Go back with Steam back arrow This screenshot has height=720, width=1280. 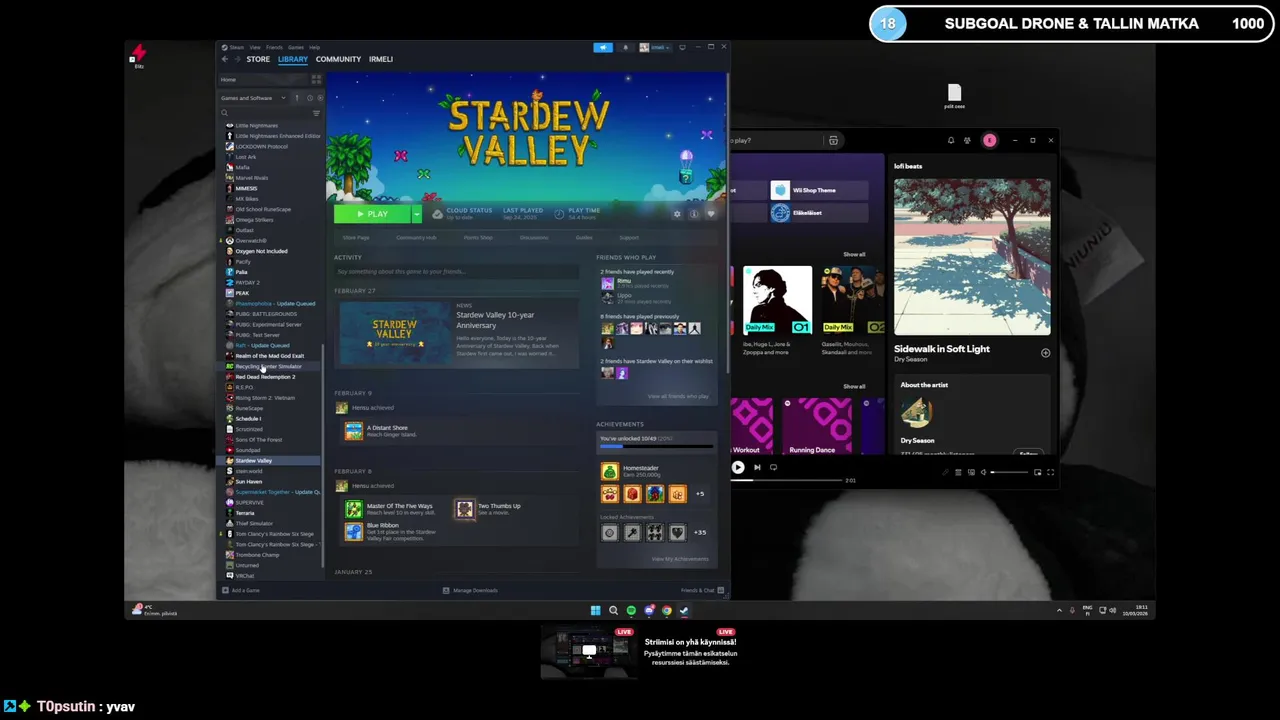tap(225, 59)
